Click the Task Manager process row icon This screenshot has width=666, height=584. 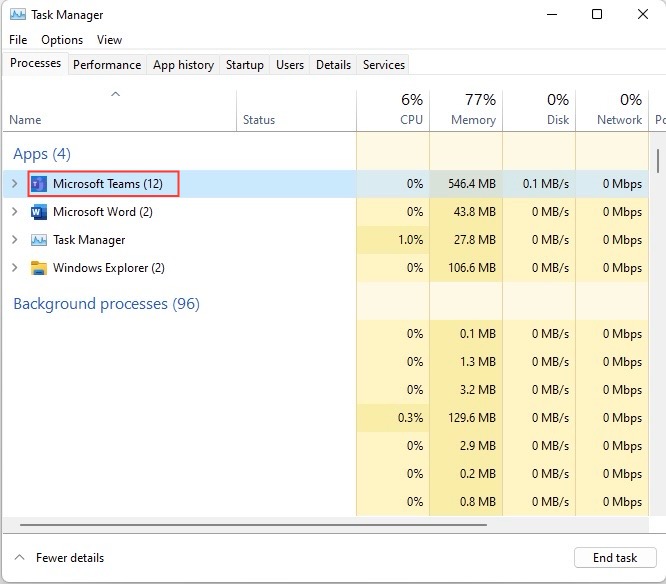tap(39, 240)
